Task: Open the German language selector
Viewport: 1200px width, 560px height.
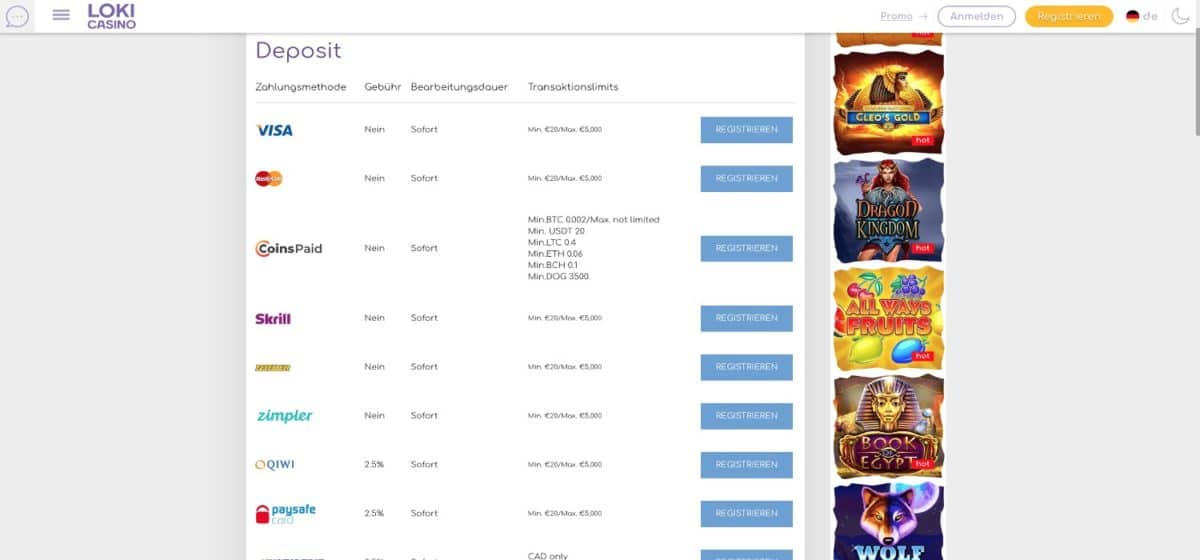Action: (x=1141, y=16)
